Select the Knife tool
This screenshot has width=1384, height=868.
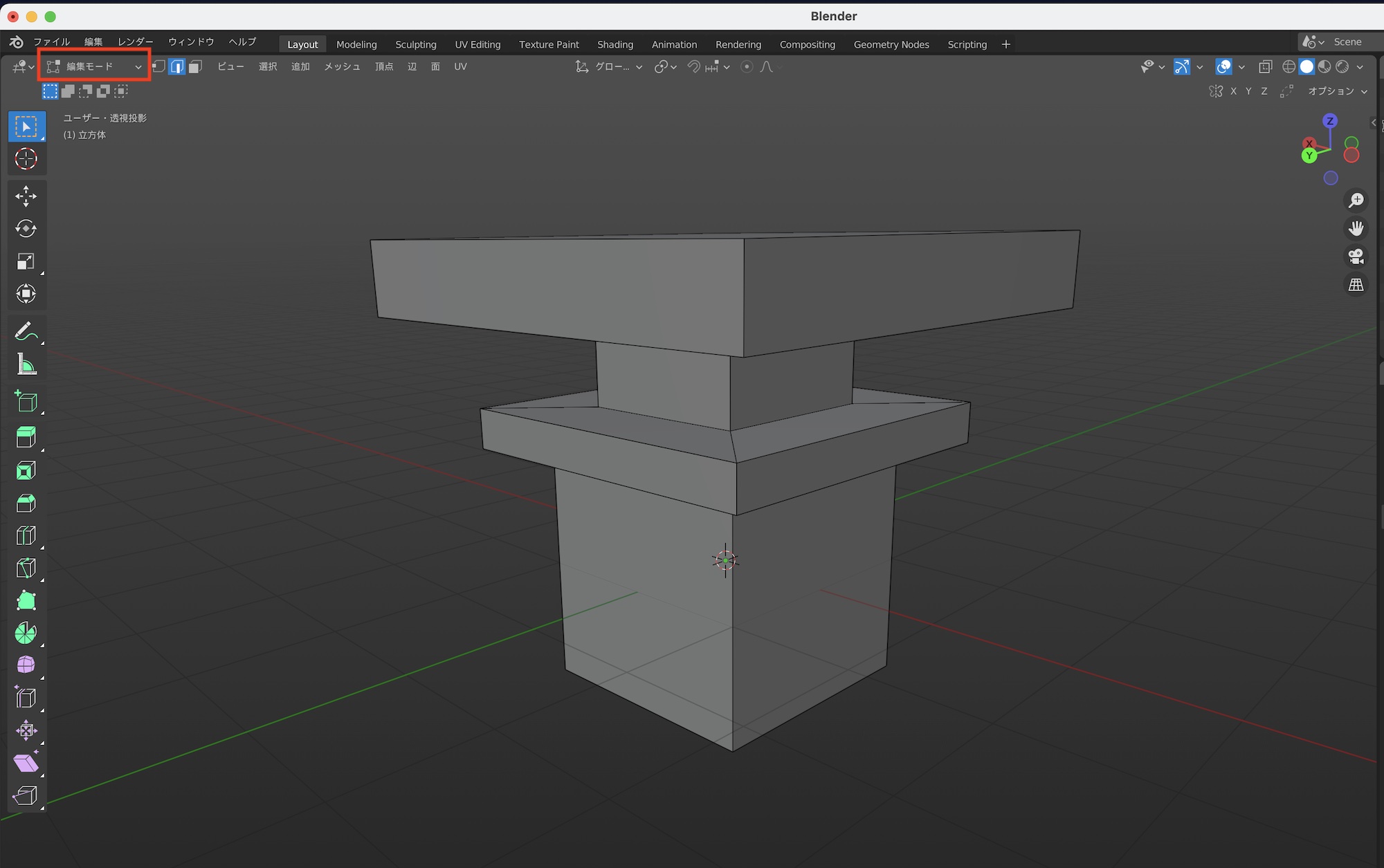(26, 568)
